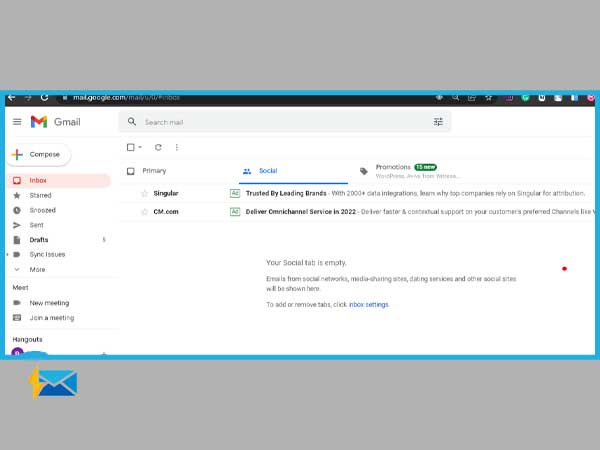Click the Drafts file icon

pos(17,240)
